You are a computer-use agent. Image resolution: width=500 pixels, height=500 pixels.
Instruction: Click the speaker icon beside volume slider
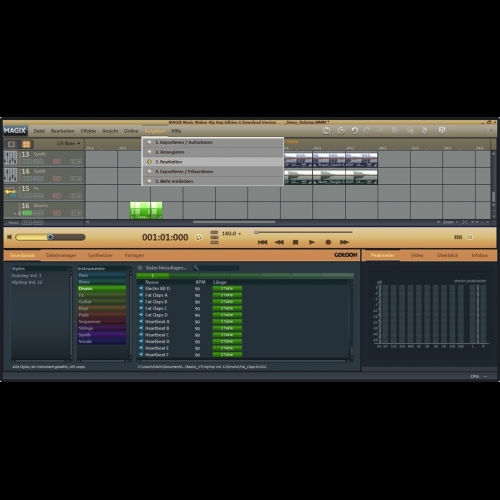click(x=9, y=237)
